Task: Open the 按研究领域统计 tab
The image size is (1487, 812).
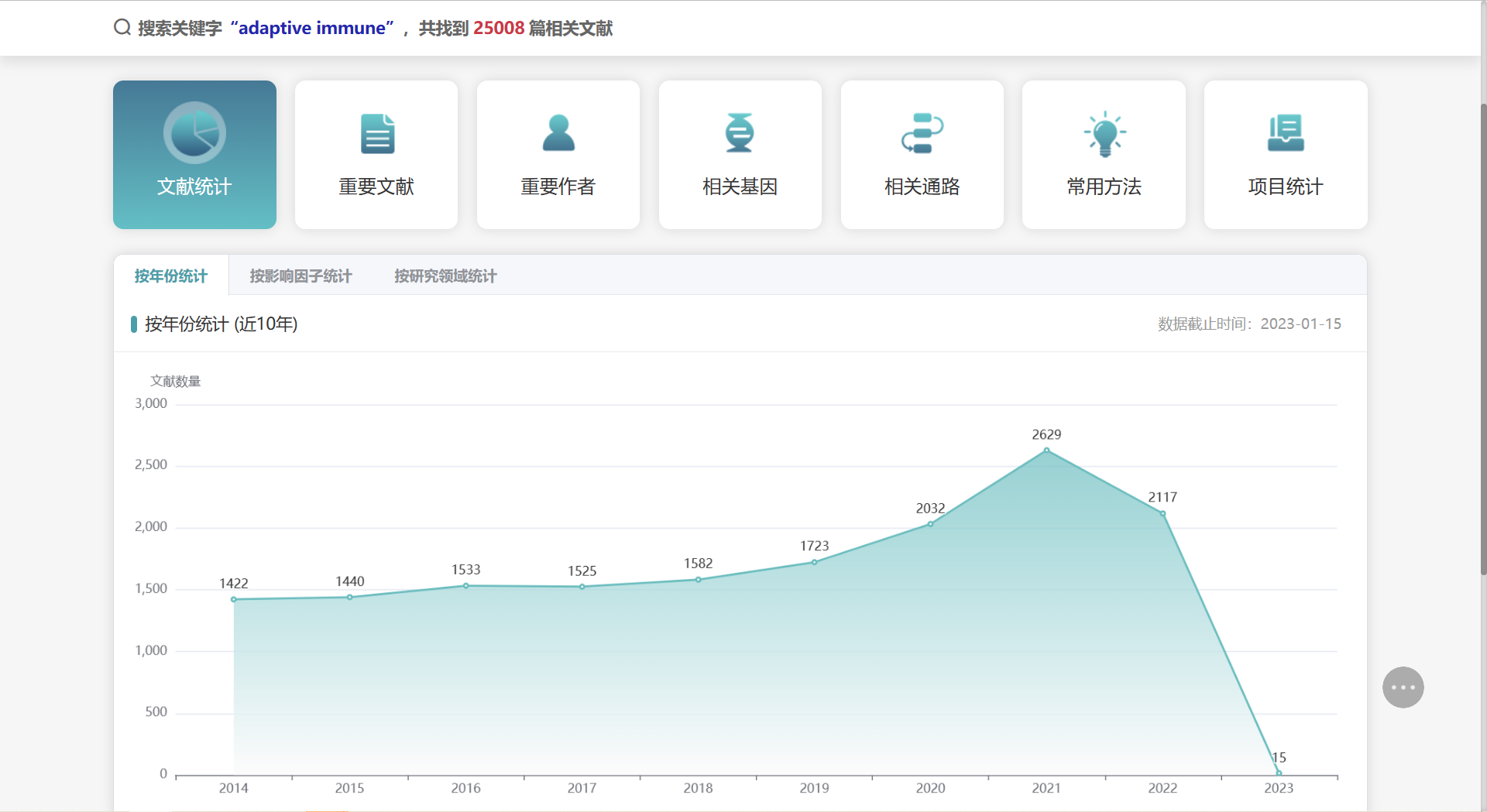Action: pos(445,276)
